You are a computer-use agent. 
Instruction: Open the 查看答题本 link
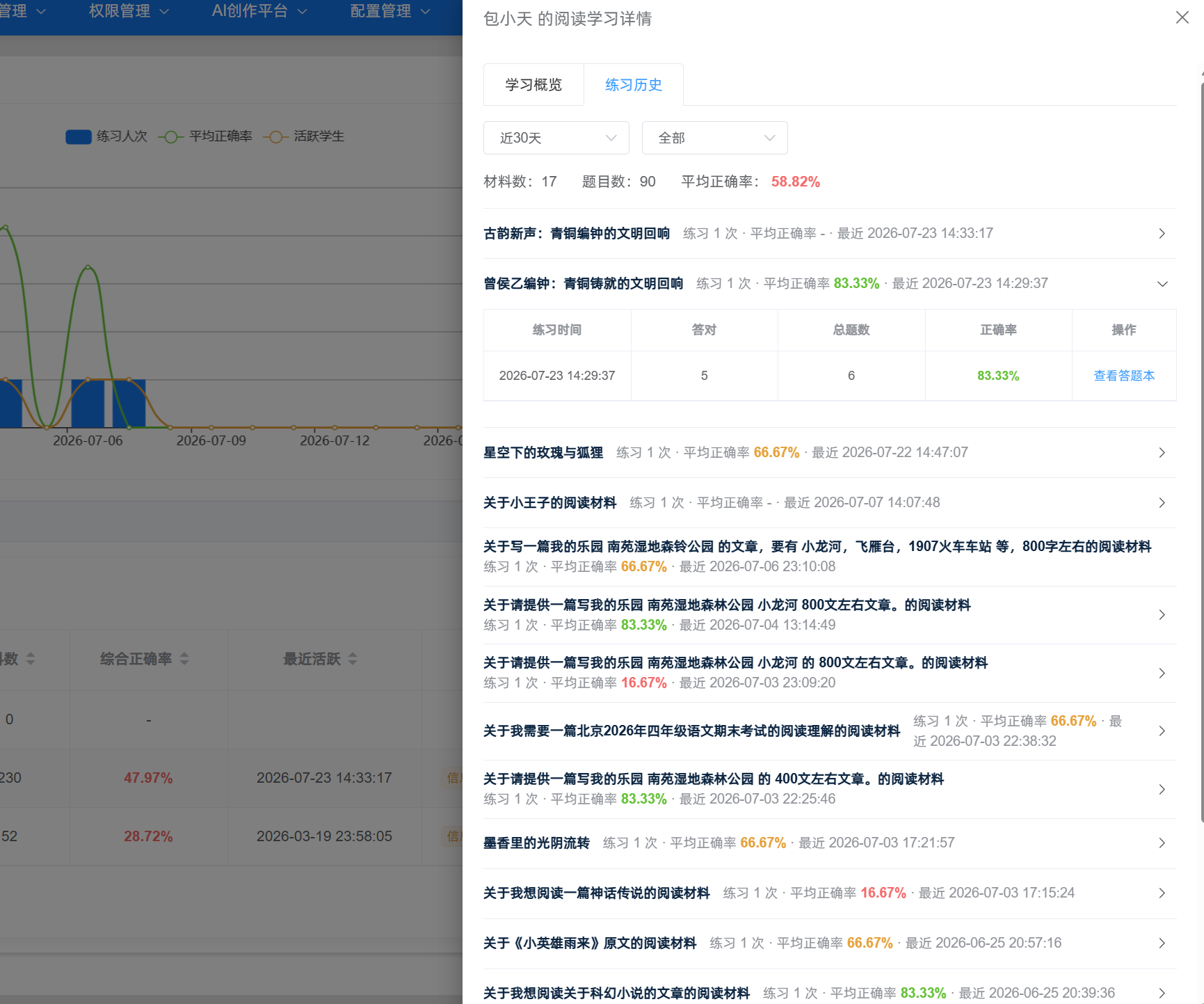coord(1124,376)
